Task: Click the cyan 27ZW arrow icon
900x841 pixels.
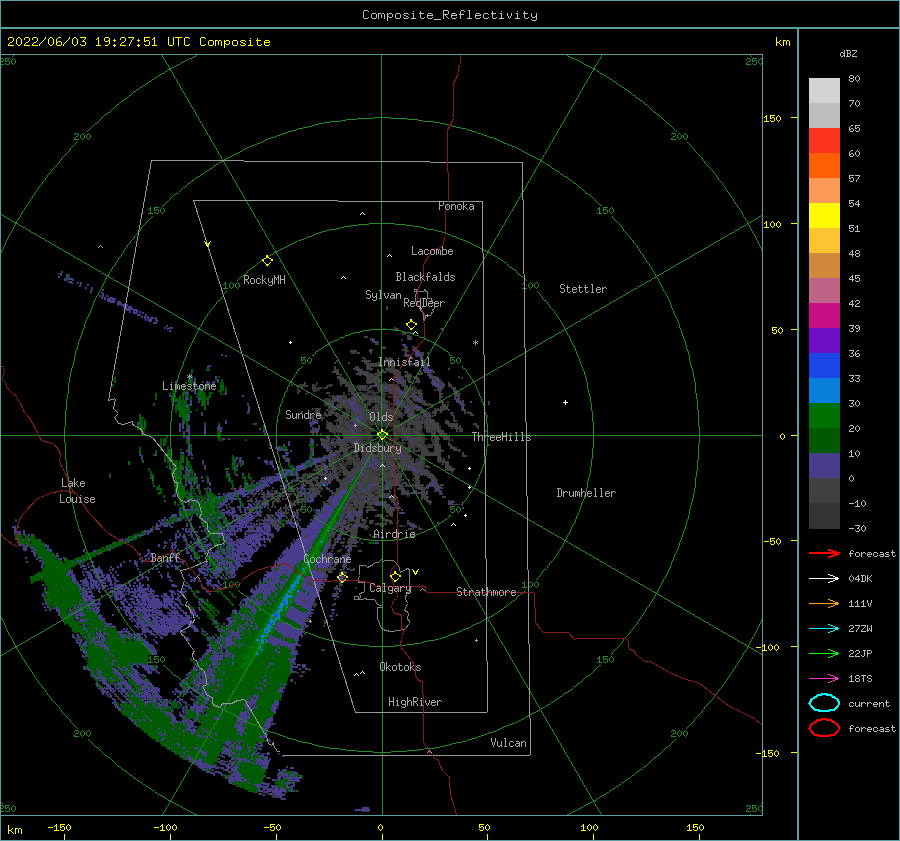Action: coord(824,629)
